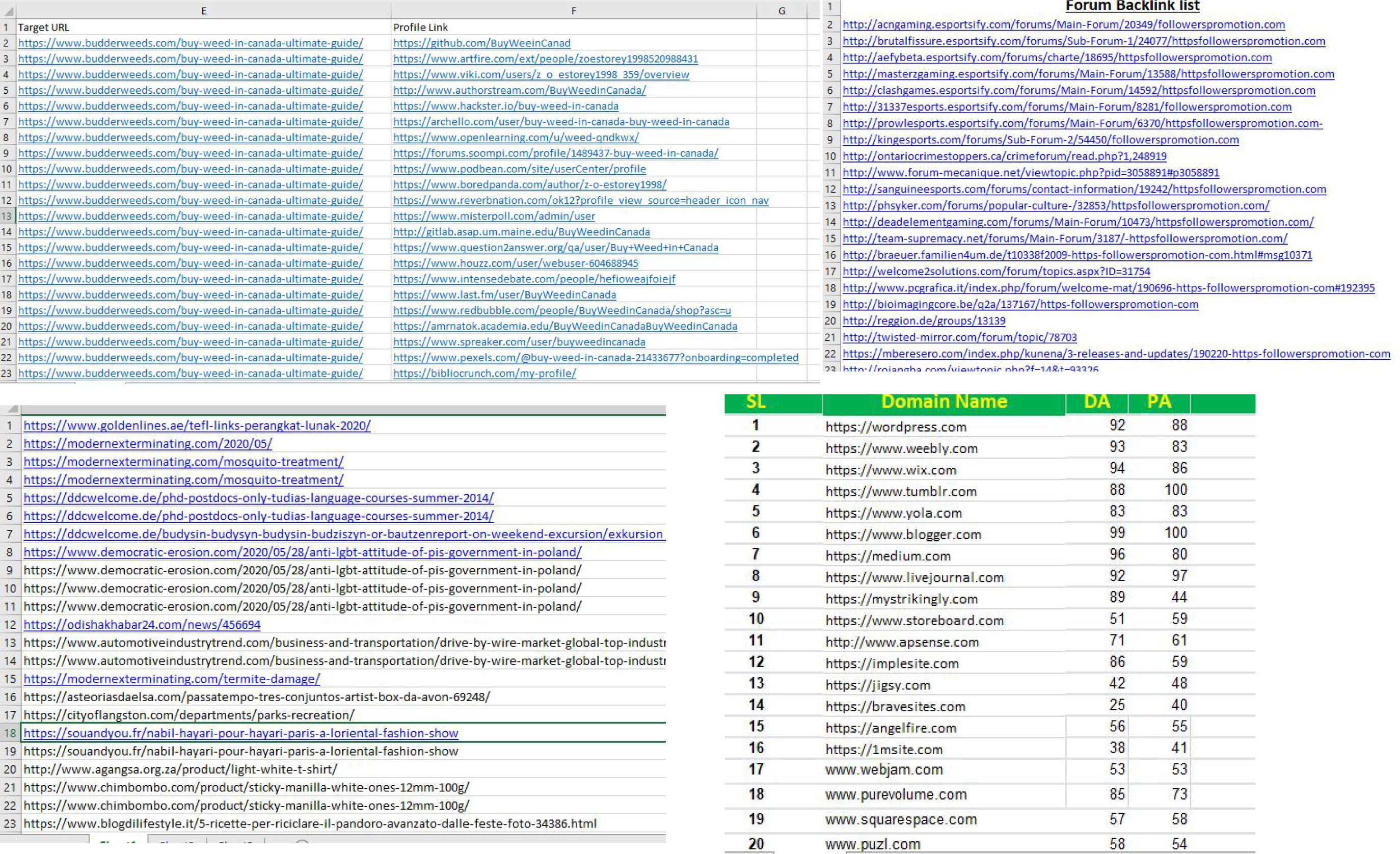Click the green Domain Name header cell
The height and width of the screenshot is (854, 1400).
click(x=943, y=402)
